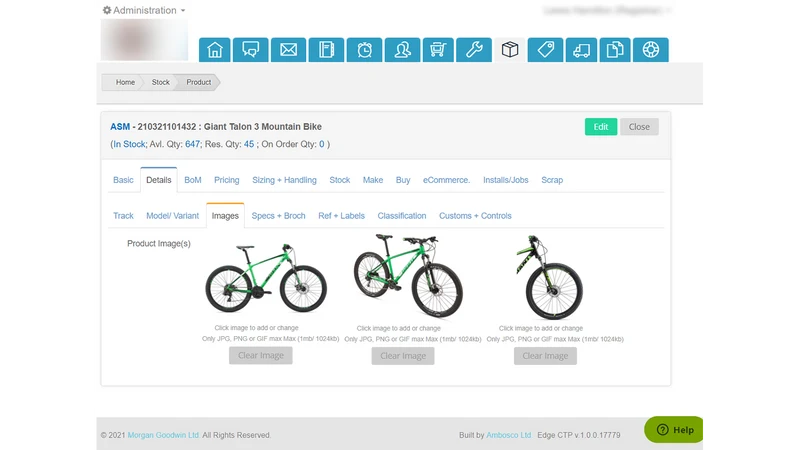The image size is (800, 450).
Task: Open the Home icon in the navigation bar
Action: pos(214,49)
